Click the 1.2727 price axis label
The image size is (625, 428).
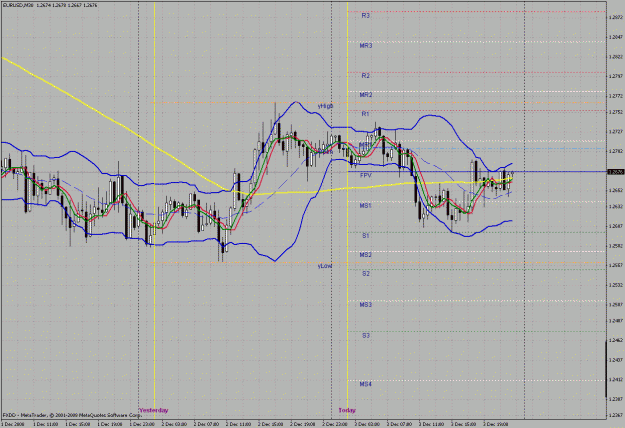click(x=616, y=131)
